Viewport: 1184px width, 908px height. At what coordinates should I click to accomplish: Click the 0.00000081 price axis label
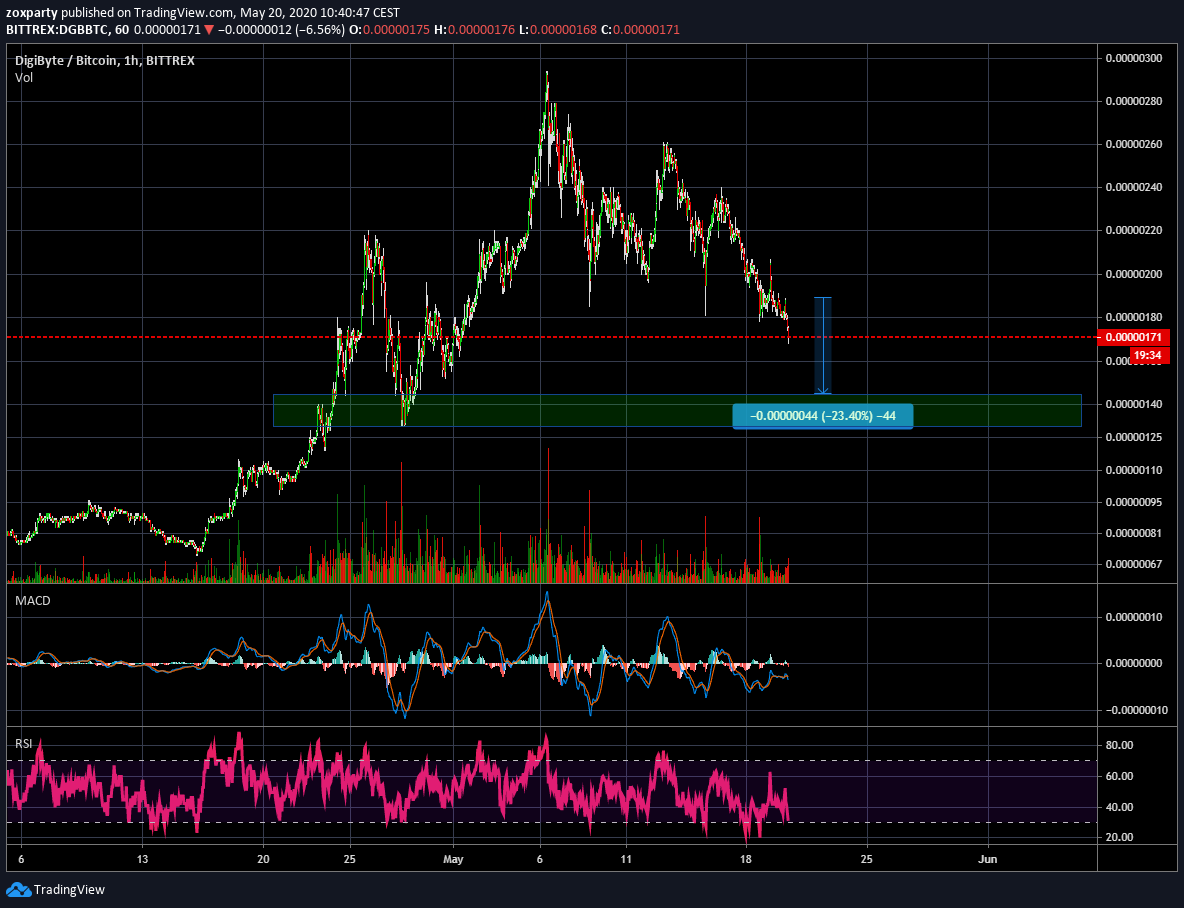pyautogui.click(x=1133, y=533)
